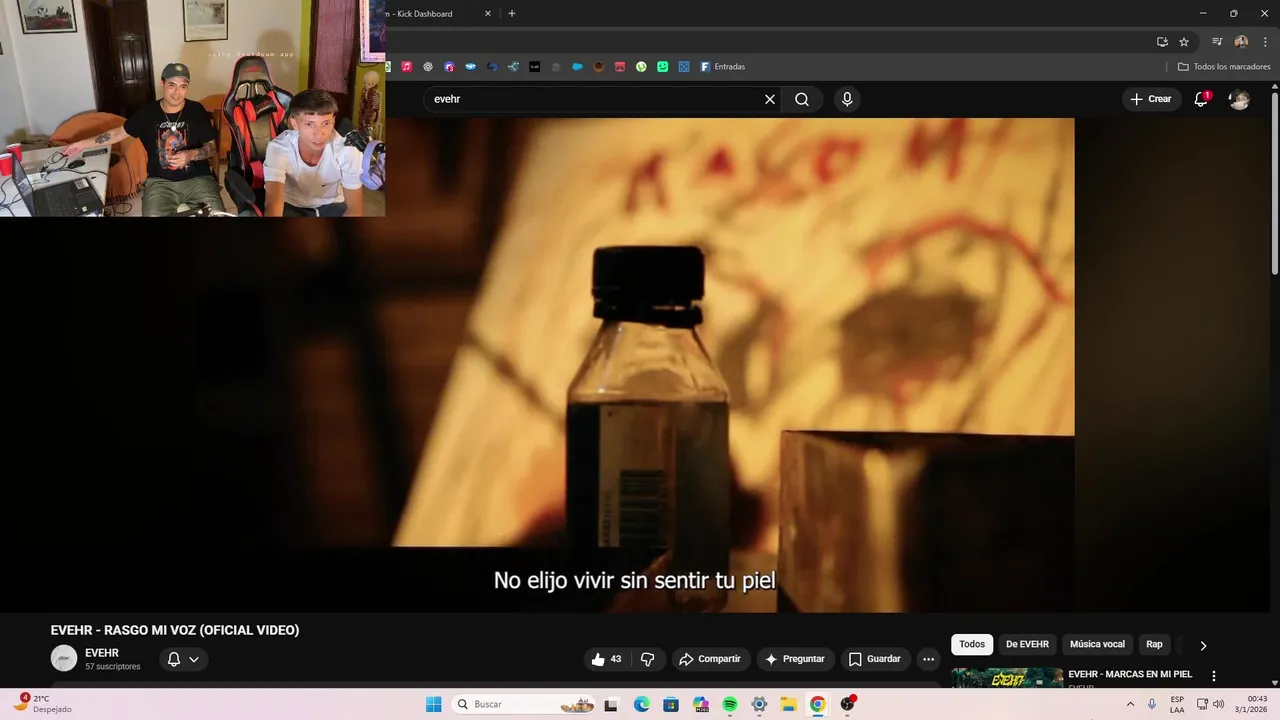Open a new Chrome tab
This screenshot has height=720, width=1280.
(512, 14)
